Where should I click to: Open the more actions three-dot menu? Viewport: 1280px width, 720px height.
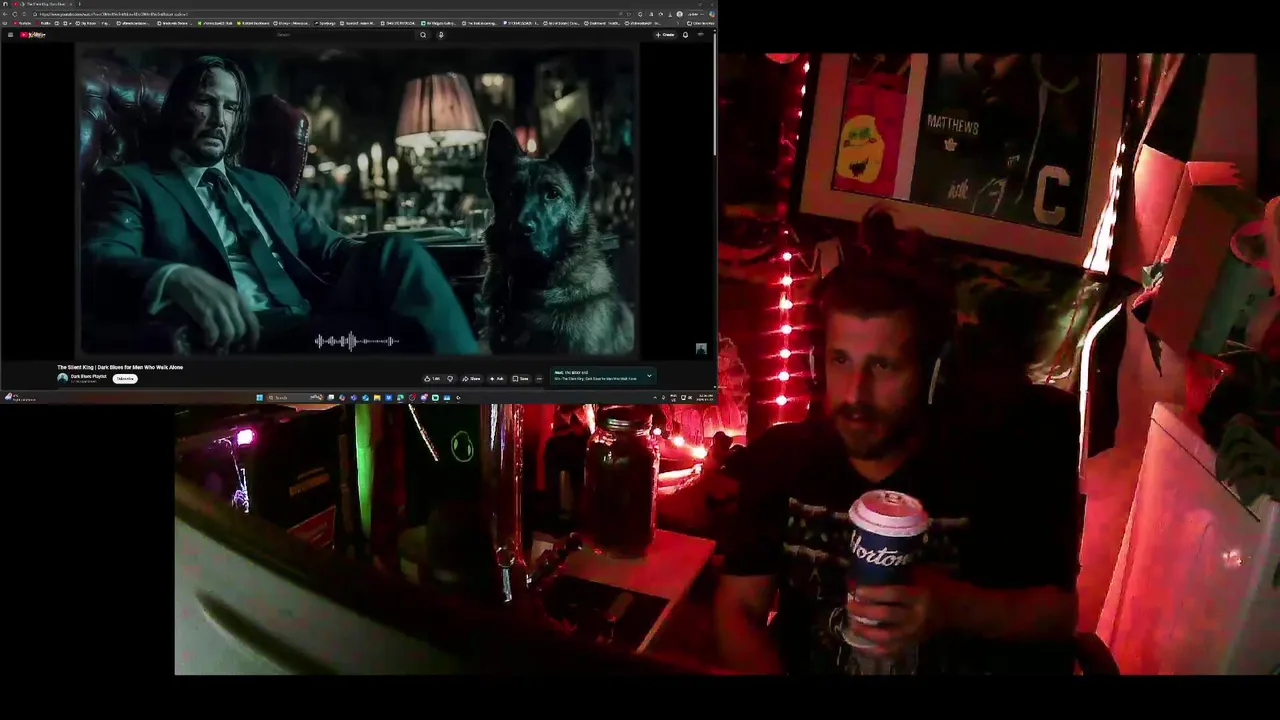click(x=539, y=379)
